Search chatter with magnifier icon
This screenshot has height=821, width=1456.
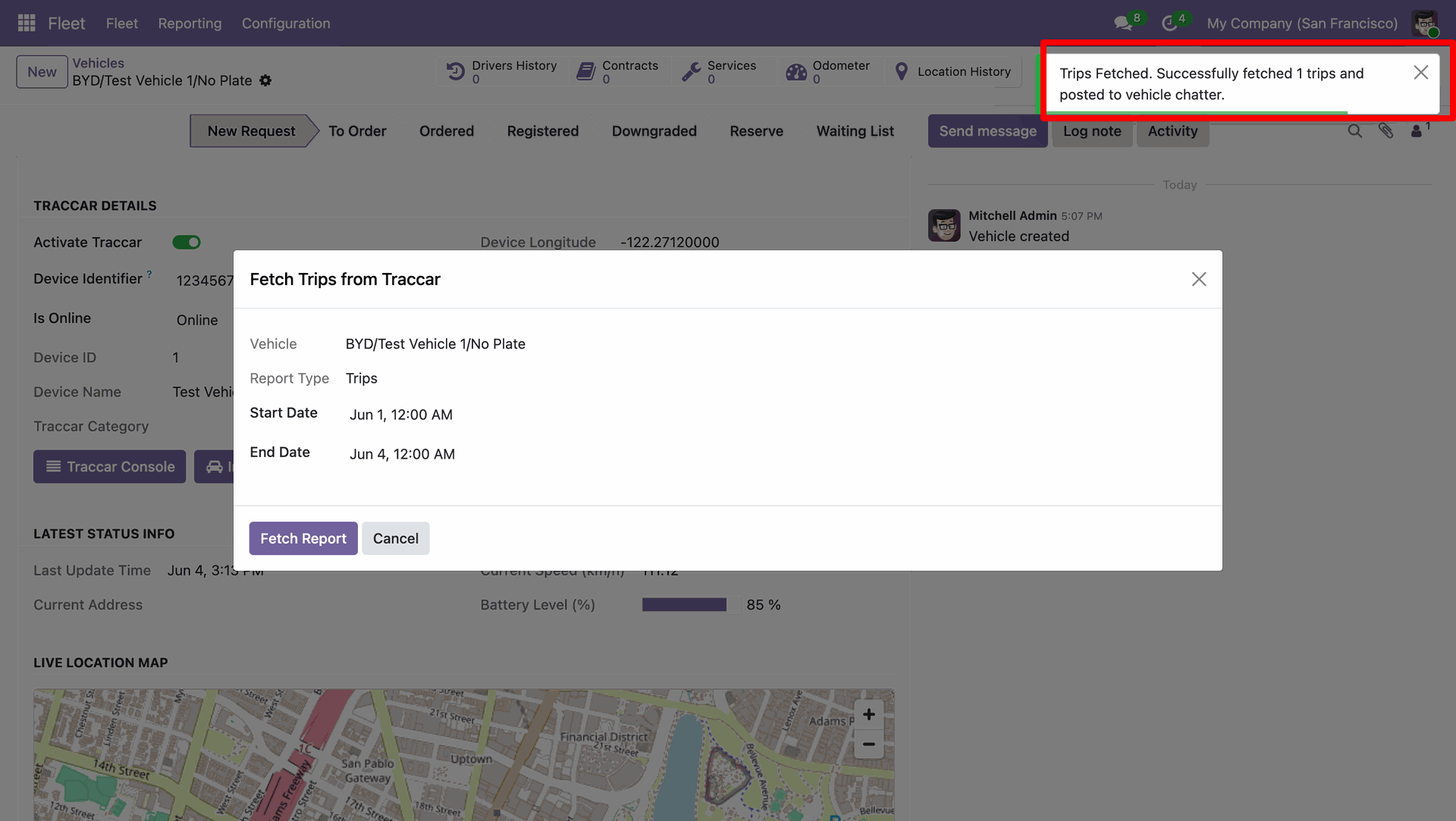click(x=1354, y=131)
